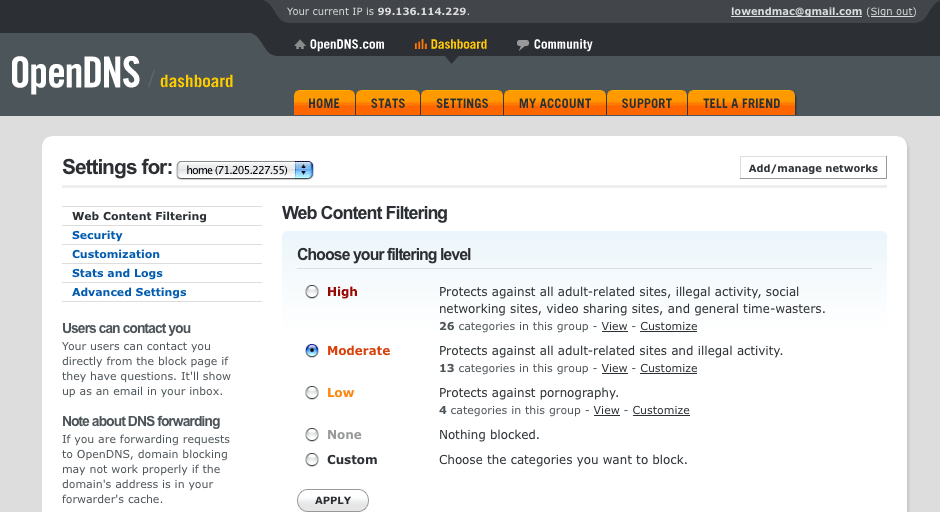Viewport: 940px width, 512px height.
Task: Click the Dashboard bar chart icon
Action: (x=420, y=44)
